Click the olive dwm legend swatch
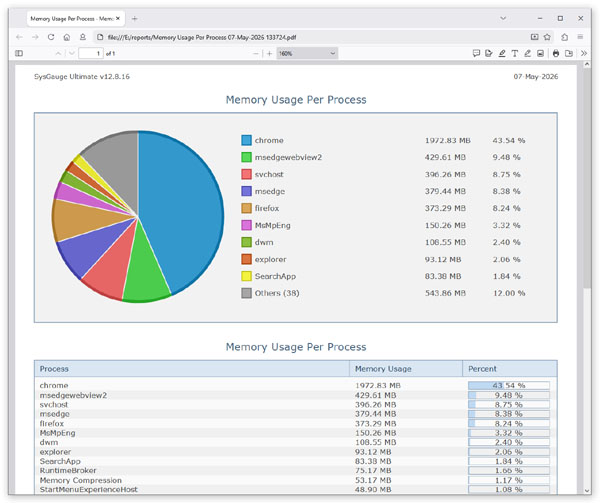 click(246, 242)
